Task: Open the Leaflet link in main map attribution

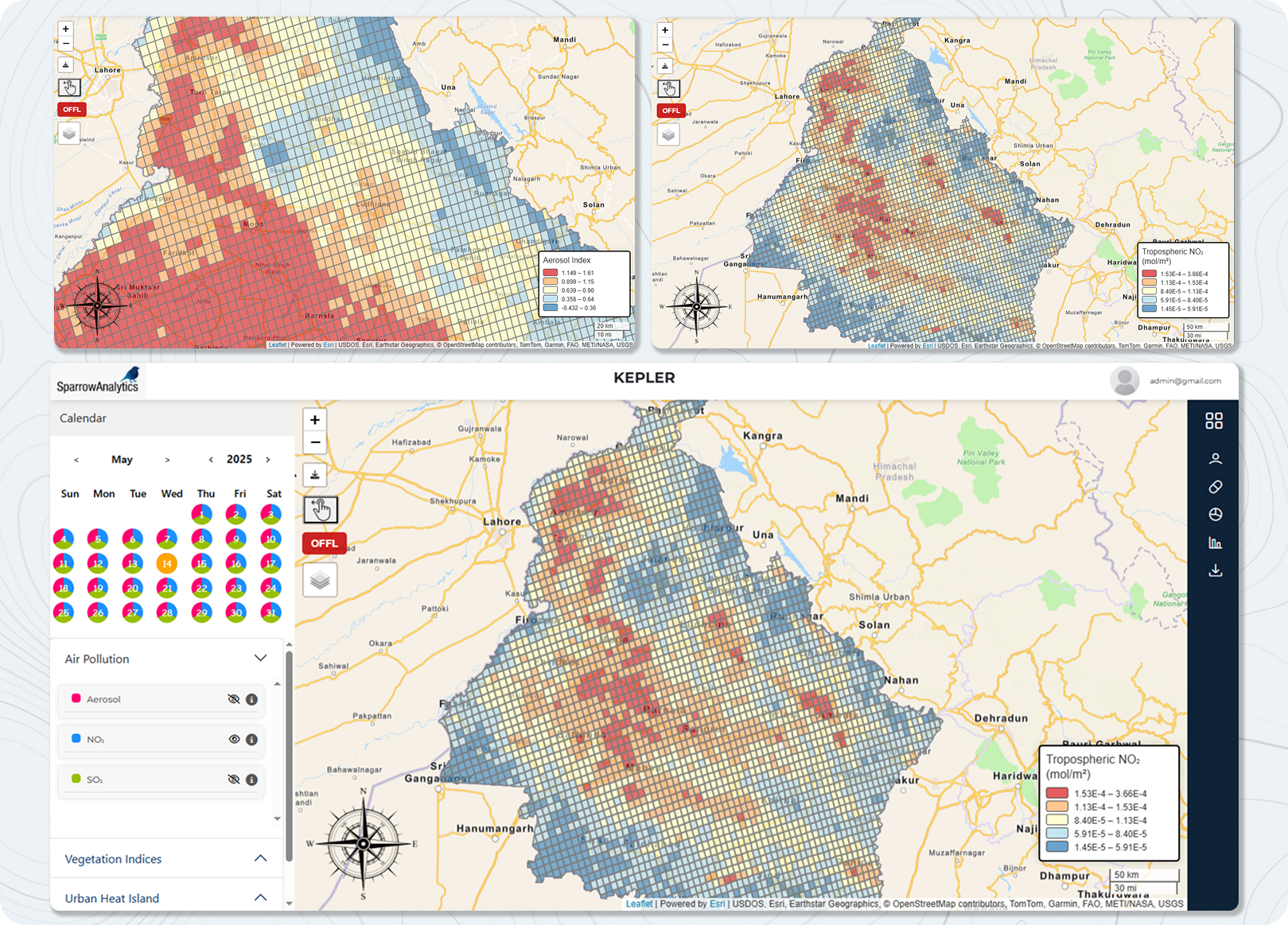Action: (639, 904)
